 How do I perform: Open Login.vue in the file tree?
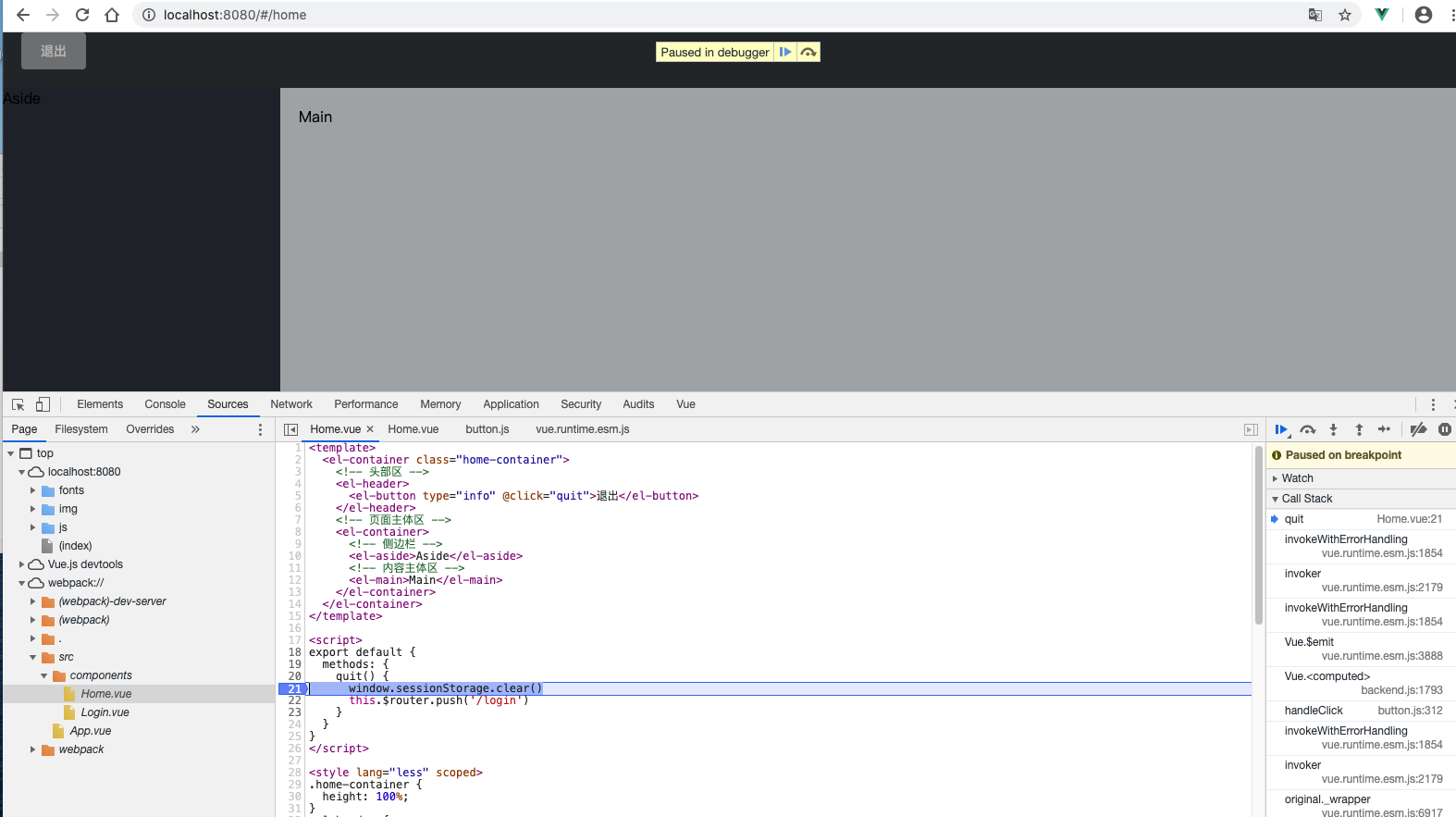(105, 712)
